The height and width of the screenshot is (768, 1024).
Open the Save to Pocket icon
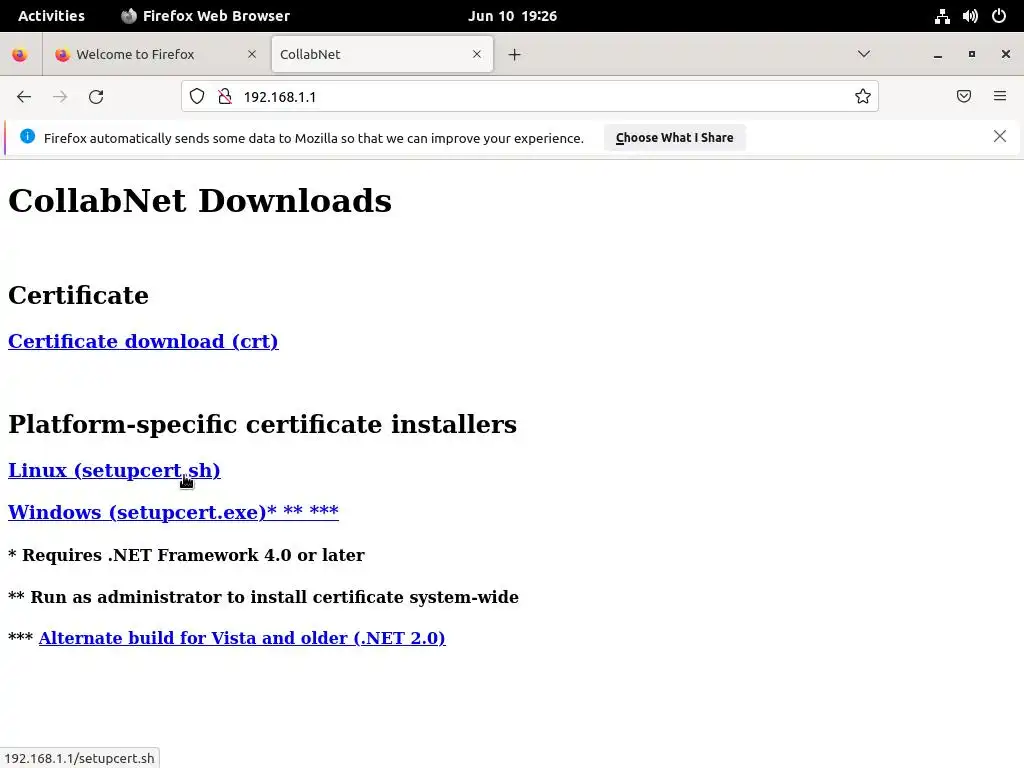pyautogui.click(x=964, y=97)
